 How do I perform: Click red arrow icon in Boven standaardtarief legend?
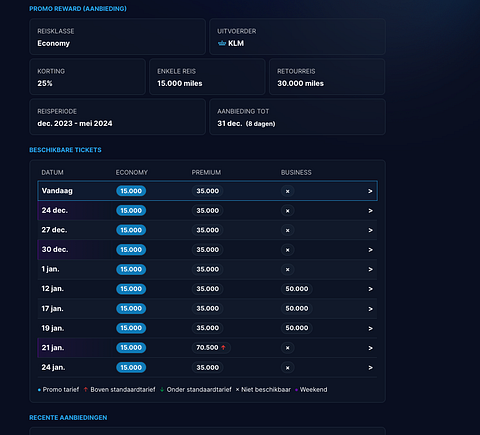(x=86, y=389)
